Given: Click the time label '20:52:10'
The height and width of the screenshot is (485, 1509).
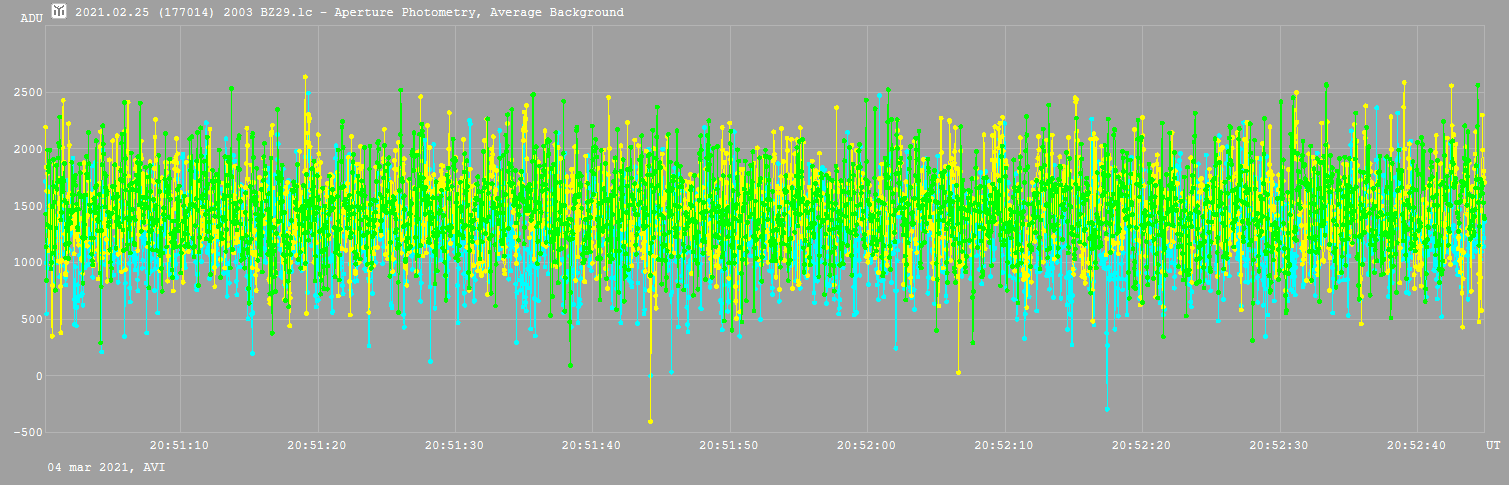Looking at the screenshot, I should pyautogui.click(x=1004, y=444).
